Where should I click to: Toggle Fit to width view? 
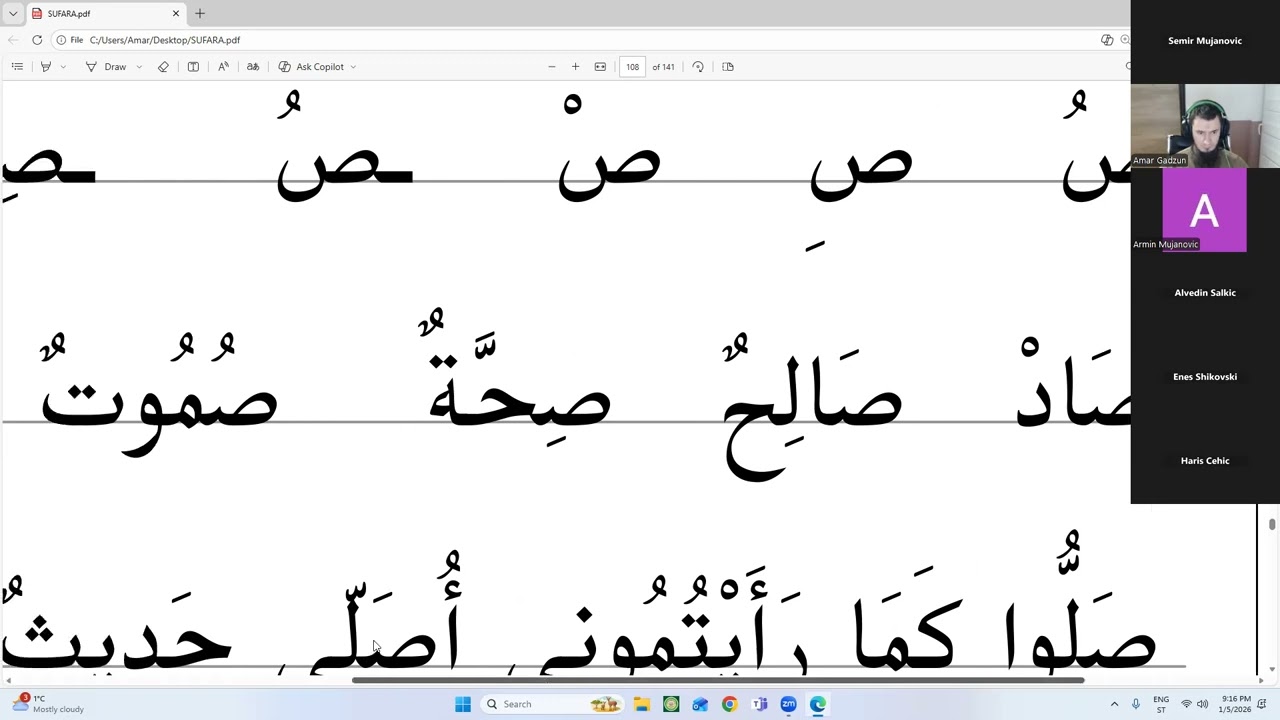pos(600,66)
